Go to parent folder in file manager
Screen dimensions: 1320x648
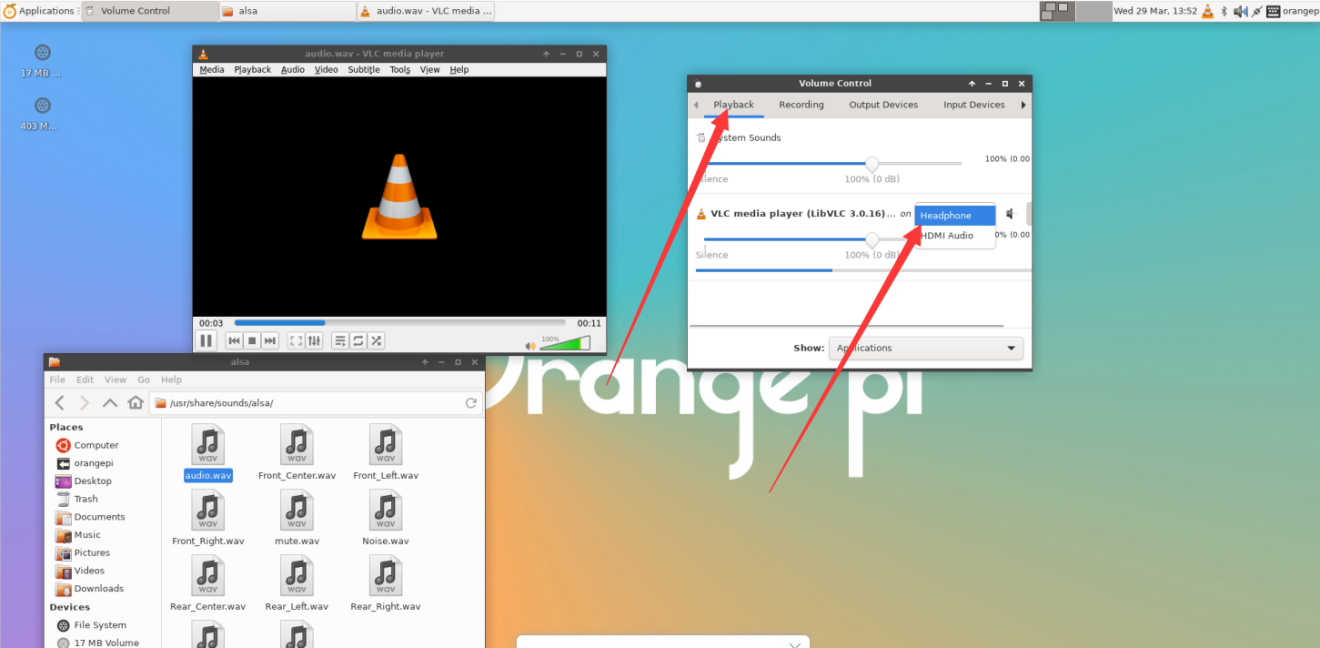pyautogui.click(x=110, y=403)
